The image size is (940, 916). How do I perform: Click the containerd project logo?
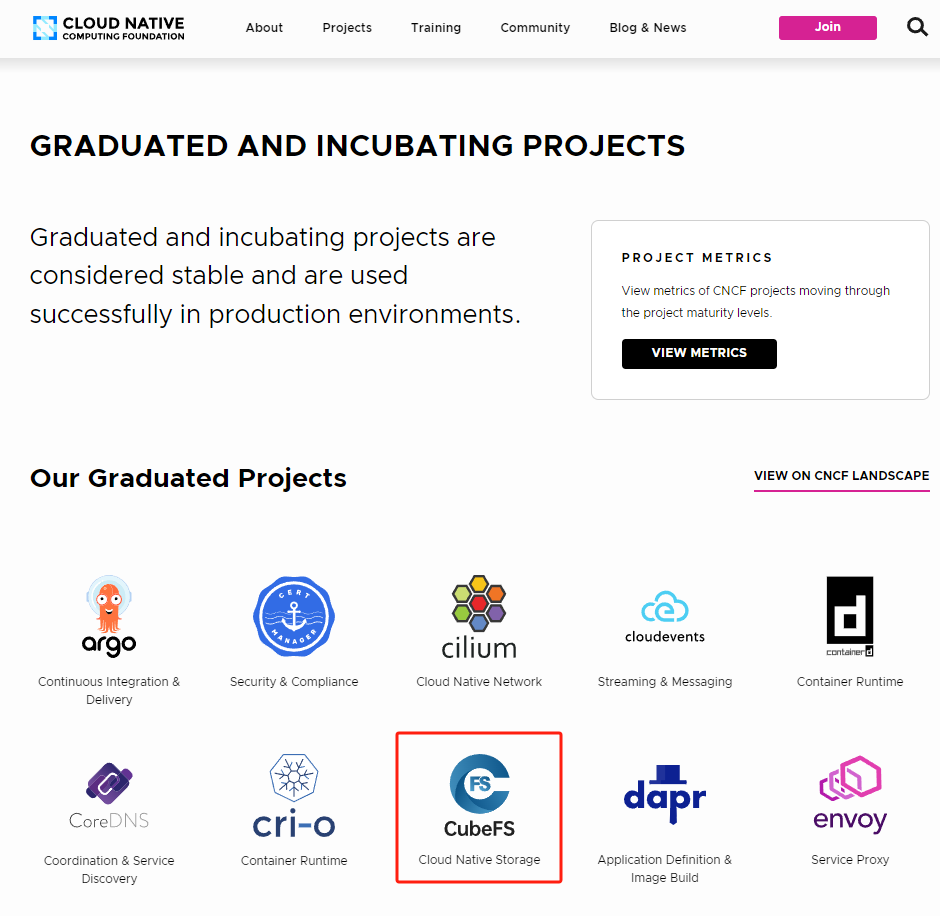tap(850, 617)
